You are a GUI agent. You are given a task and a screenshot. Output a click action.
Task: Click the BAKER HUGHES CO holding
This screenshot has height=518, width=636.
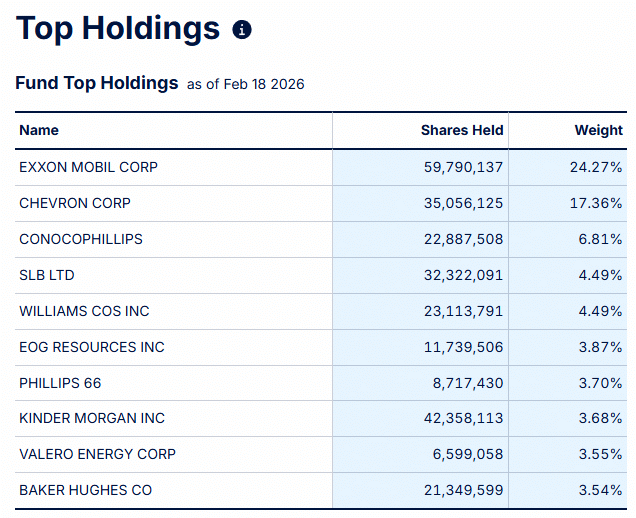[x=86, y=490]
